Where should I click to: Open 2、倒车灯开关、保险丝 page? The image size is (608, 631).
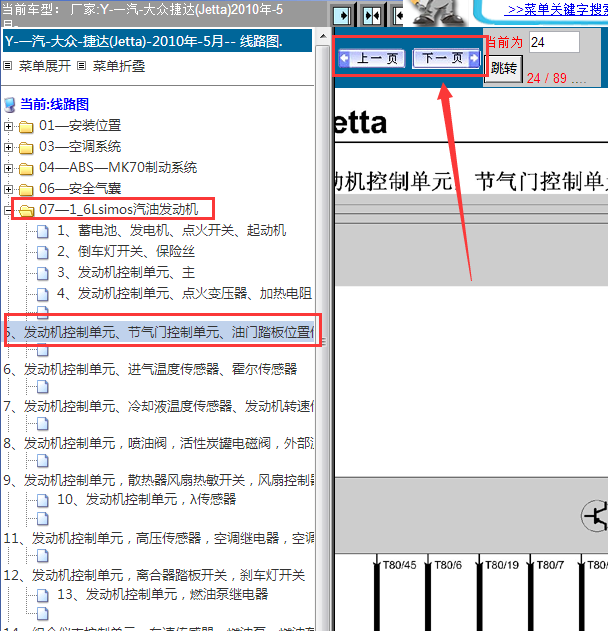click(x=126, y=251)
